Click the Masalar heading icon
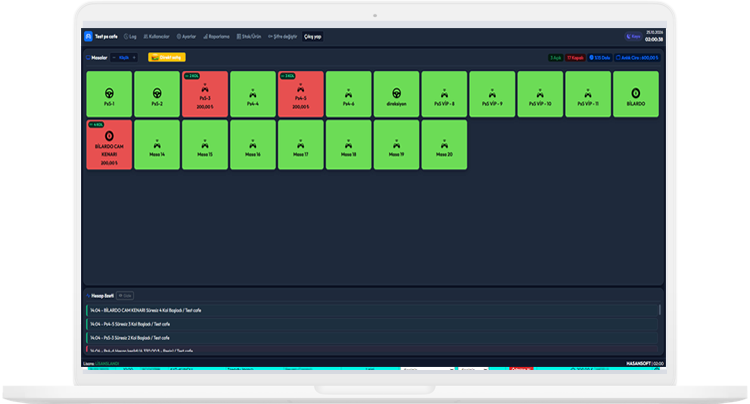Viewport: 750px width, 404px height. coord(88,57)
